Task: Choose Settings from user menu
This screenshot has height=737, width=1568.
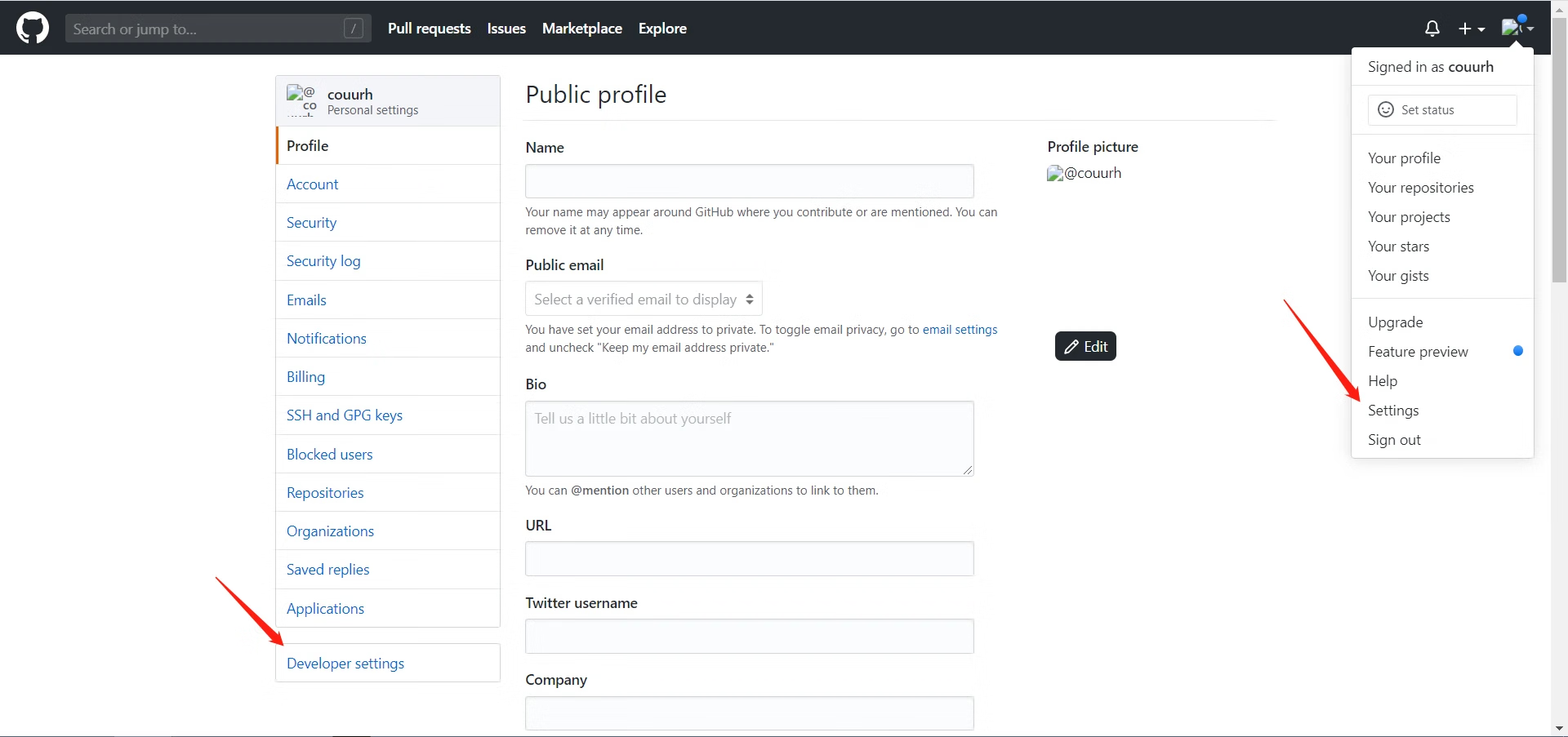Action: [1442, 410]
